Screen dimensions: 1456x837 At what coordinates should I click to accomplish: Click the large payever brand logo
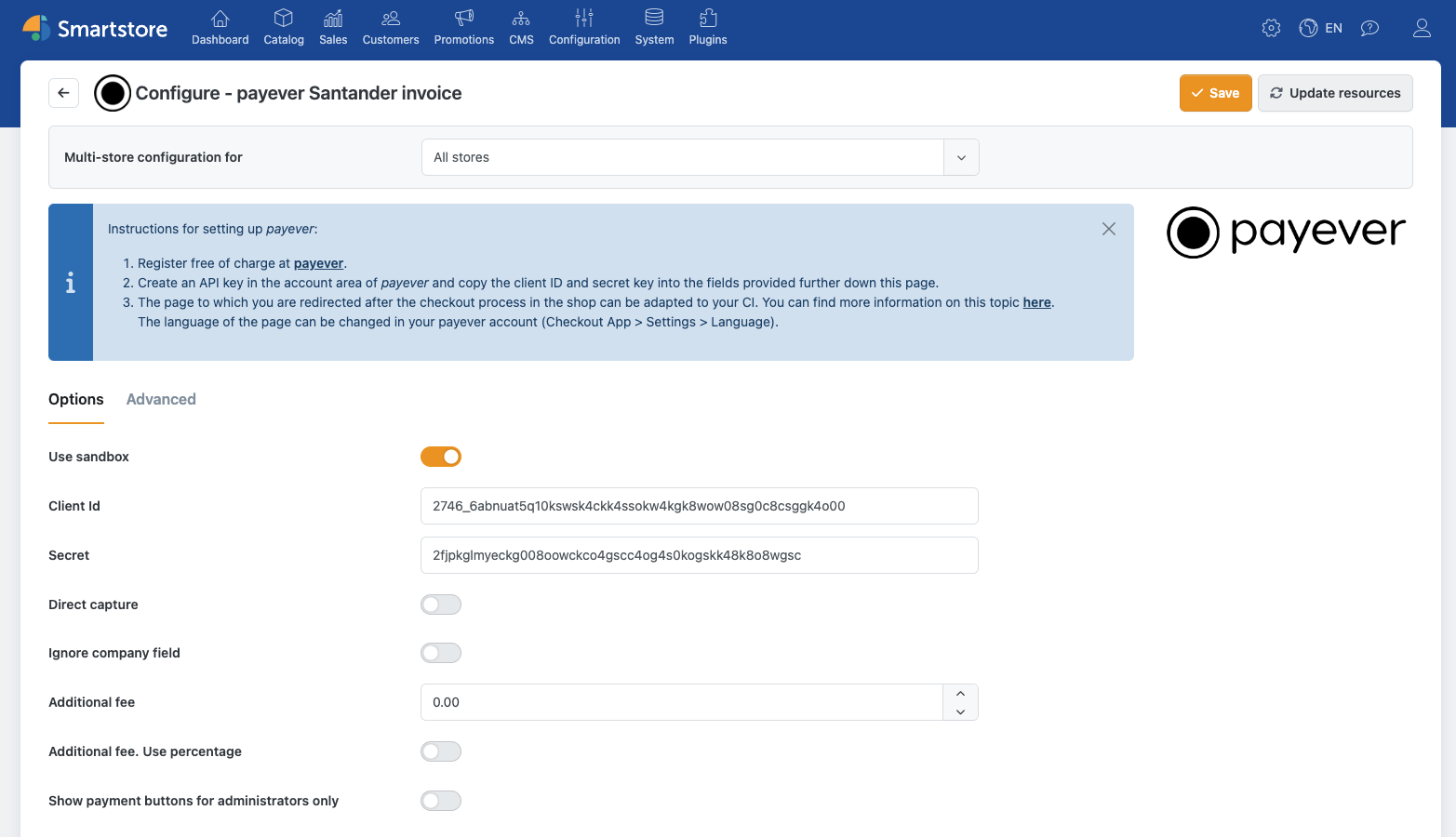[x=1286, y=232]
